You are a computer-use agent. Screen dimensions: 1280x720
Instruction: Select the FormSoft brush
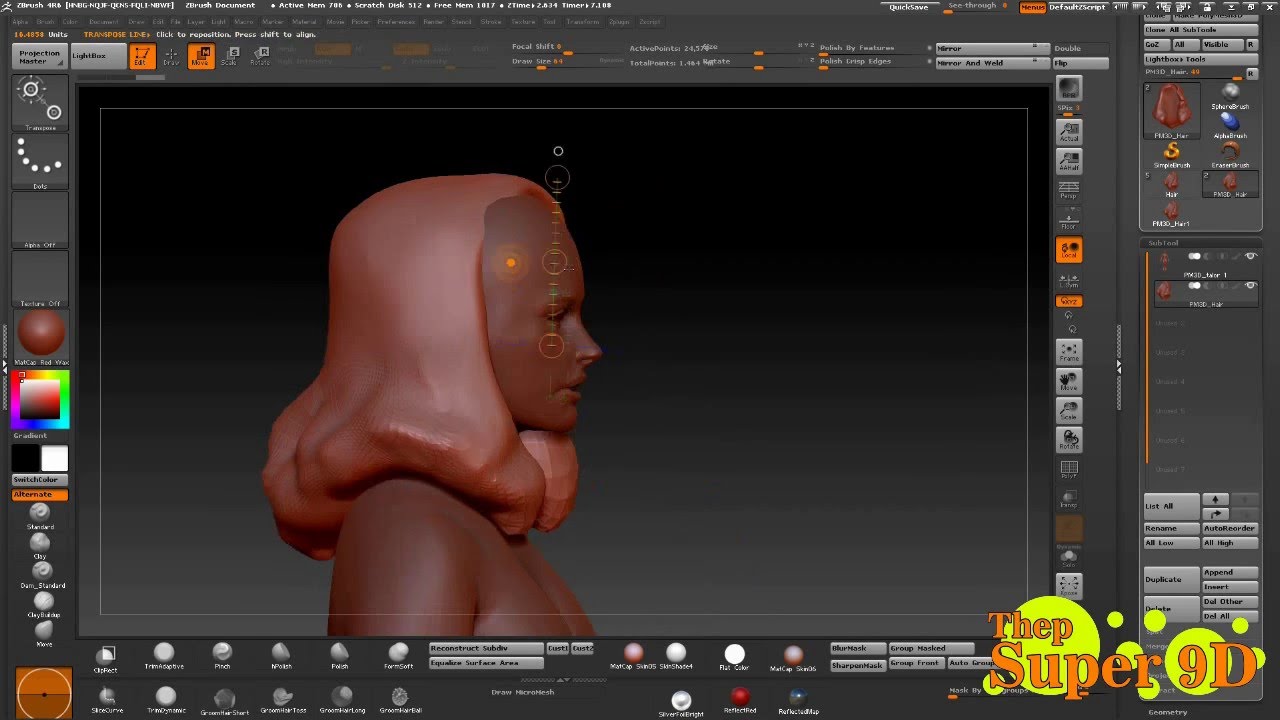click(398, 656)
